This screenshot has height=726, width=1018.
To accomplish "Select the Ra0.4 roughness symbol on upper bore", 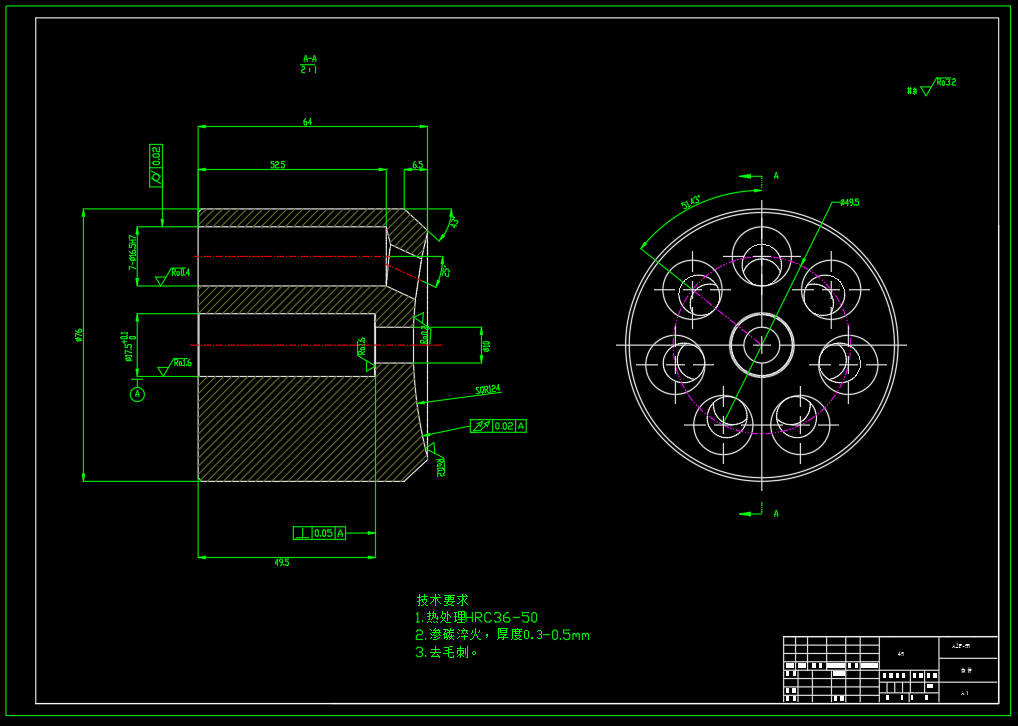I will point(179,272).
